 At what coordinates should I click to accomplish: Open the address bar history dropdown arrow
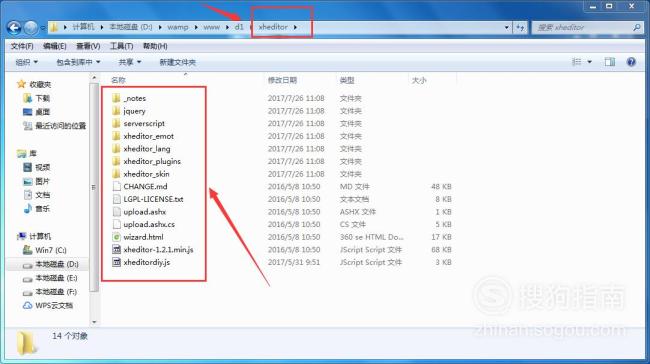point(507,27)
